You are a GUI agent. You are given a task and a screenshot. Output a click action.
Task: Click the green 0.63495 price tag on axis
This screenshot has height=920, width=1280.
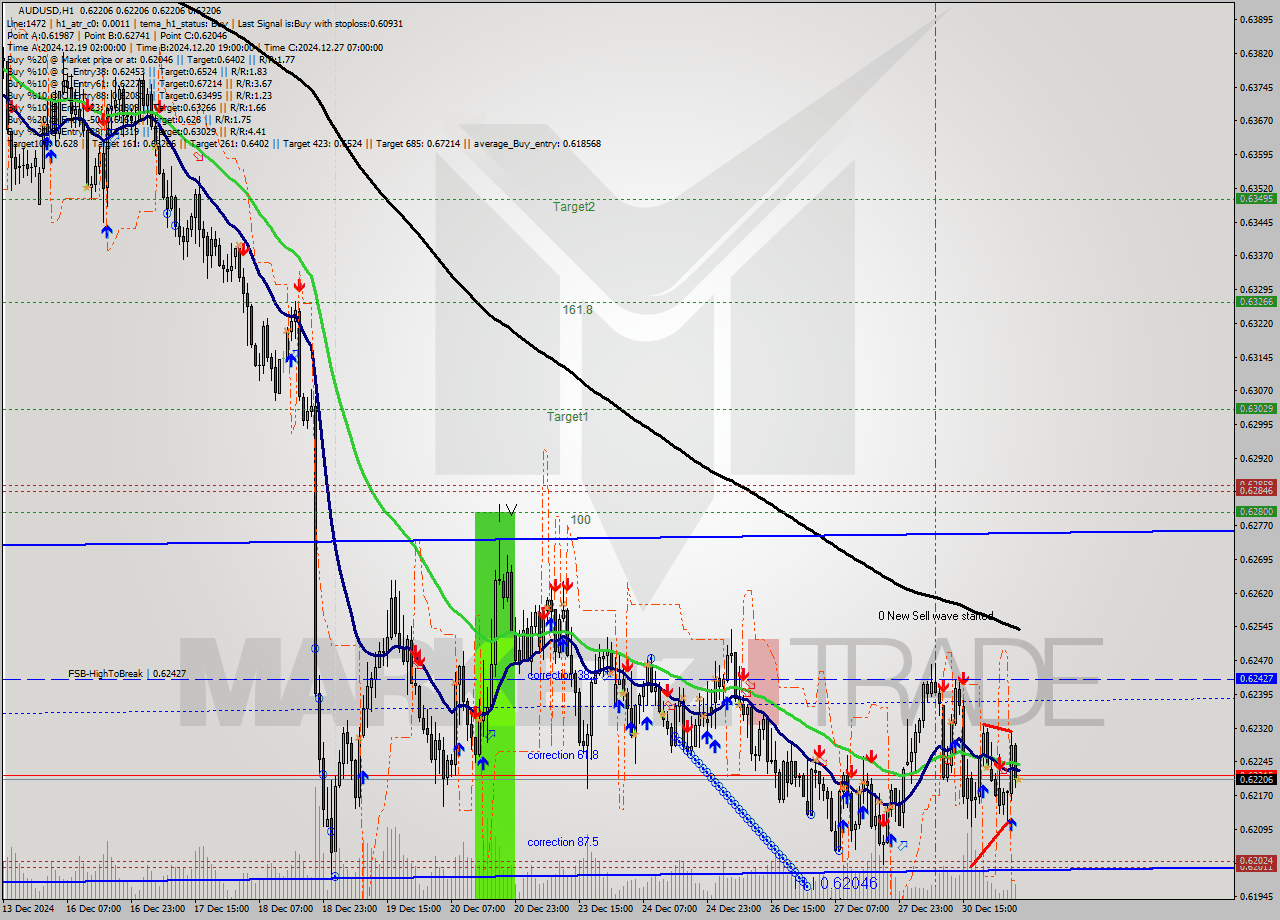click(1256, 198)
